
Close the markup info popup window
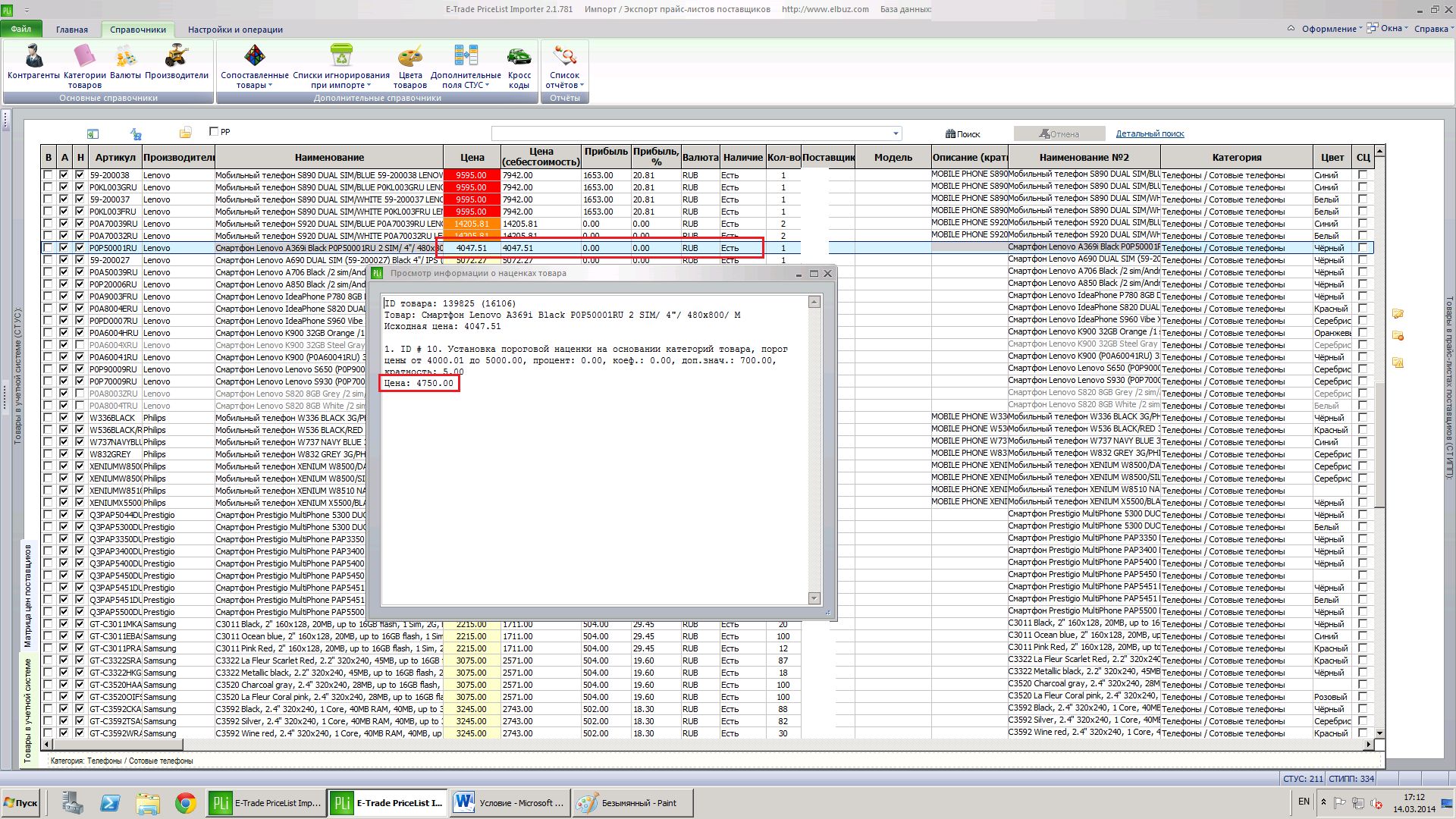(x=827, y=273)
